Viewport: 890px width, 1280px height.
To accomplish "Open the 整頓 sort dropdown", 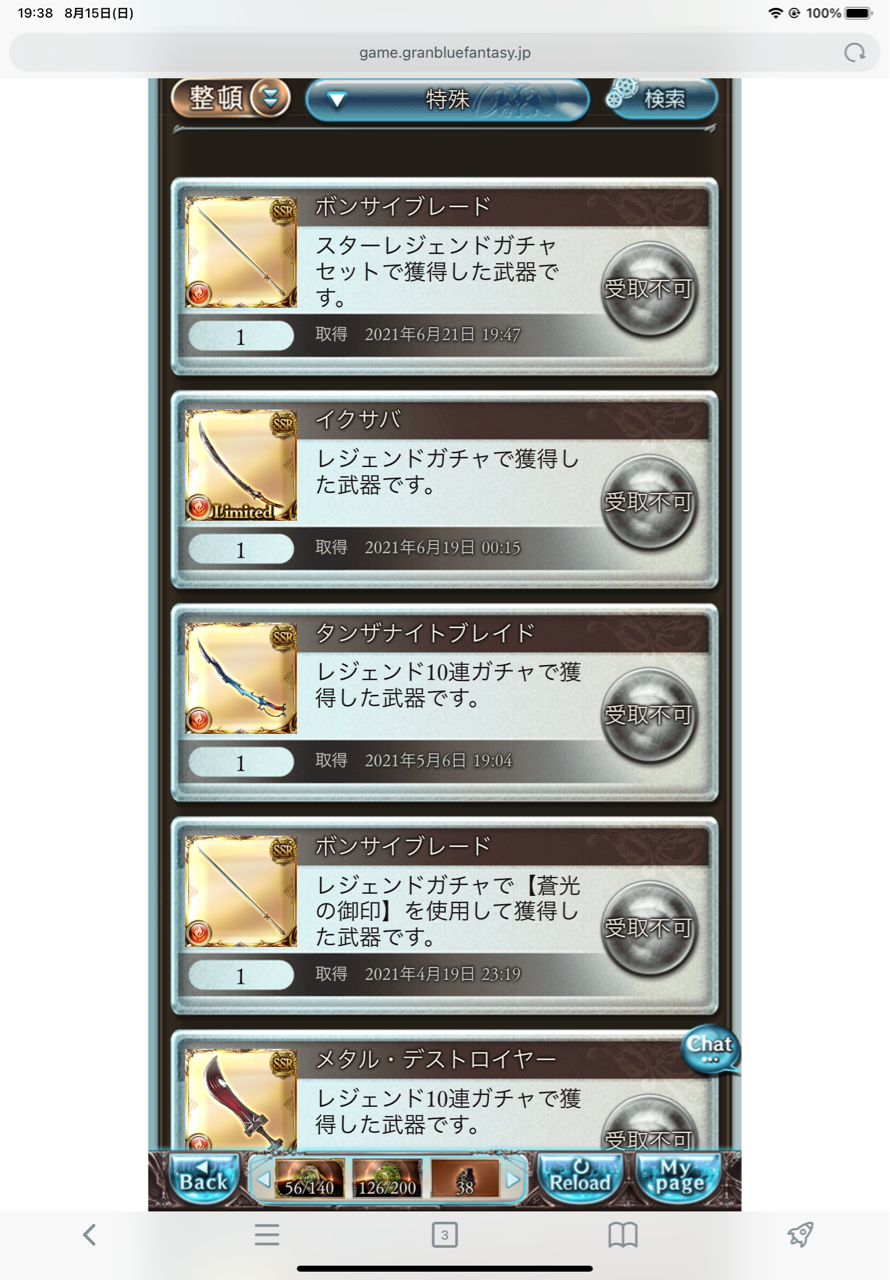I will [x=231, y=98].
